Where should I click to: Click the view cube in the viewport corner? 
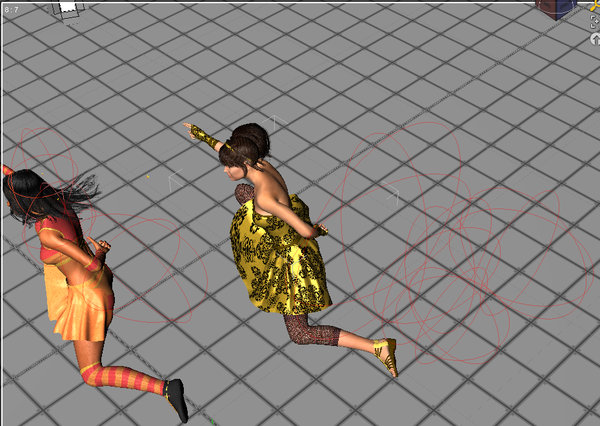coord(556,9)
